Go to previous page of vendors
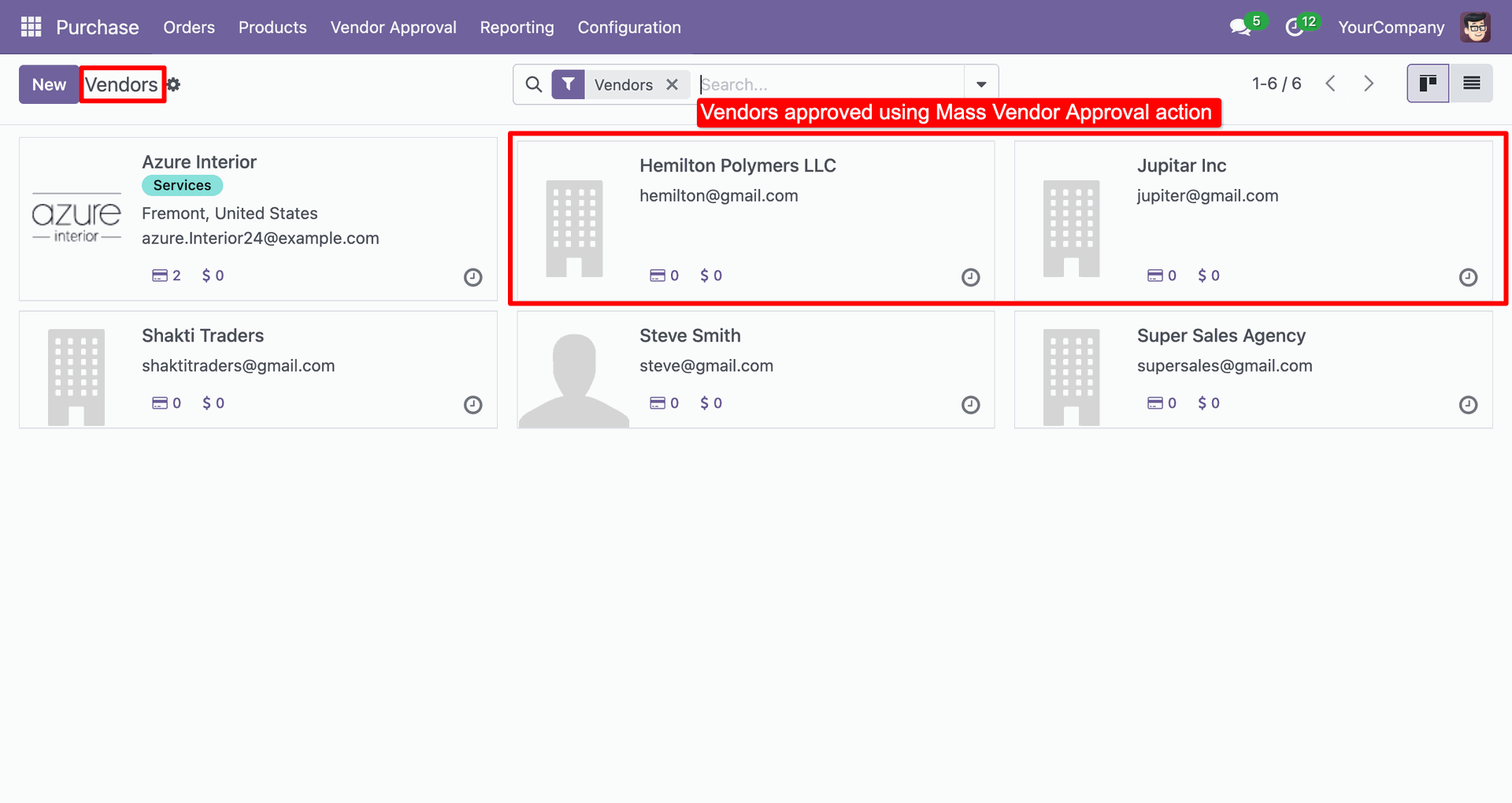Image resolution: width=1512 pixels, height=803 pixels. click(1330, 83)
